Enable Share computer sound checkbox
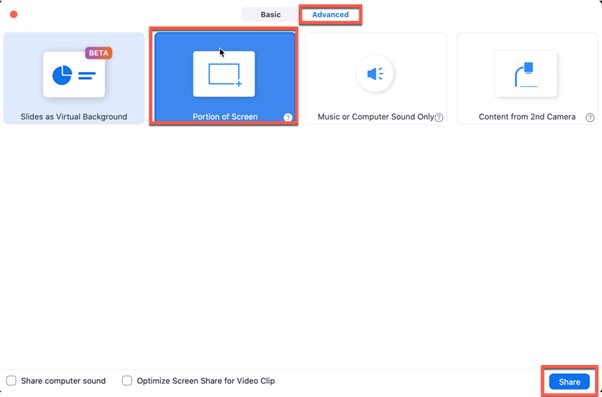 tap(12, 380)
